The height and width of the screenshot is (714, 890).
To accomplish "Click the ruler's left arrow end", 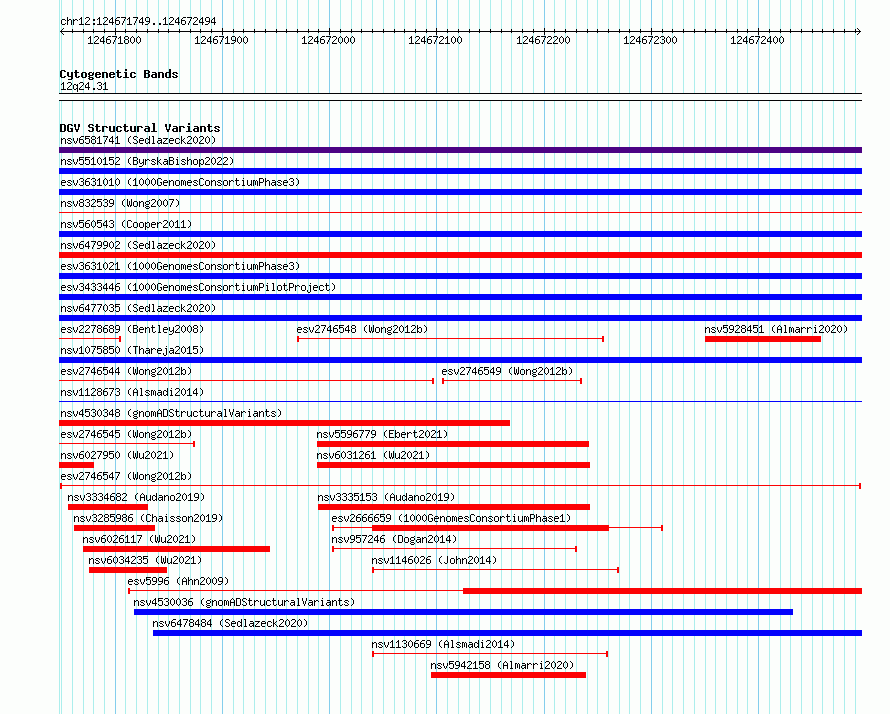I will tap(62, 31).
